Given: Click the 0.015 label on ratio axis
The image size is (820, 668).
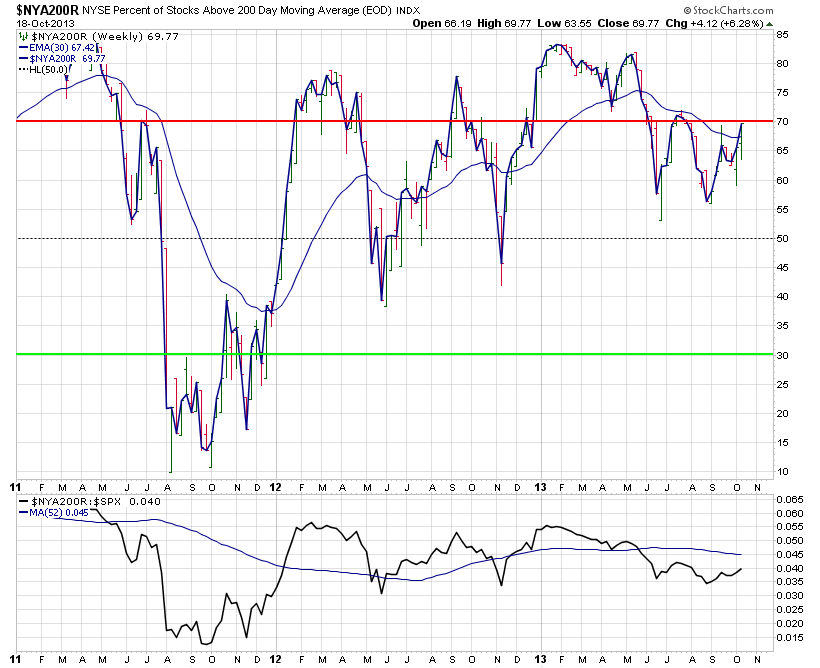Looking at the screenshot, I should pyautogui.click(x=789, y=638).
